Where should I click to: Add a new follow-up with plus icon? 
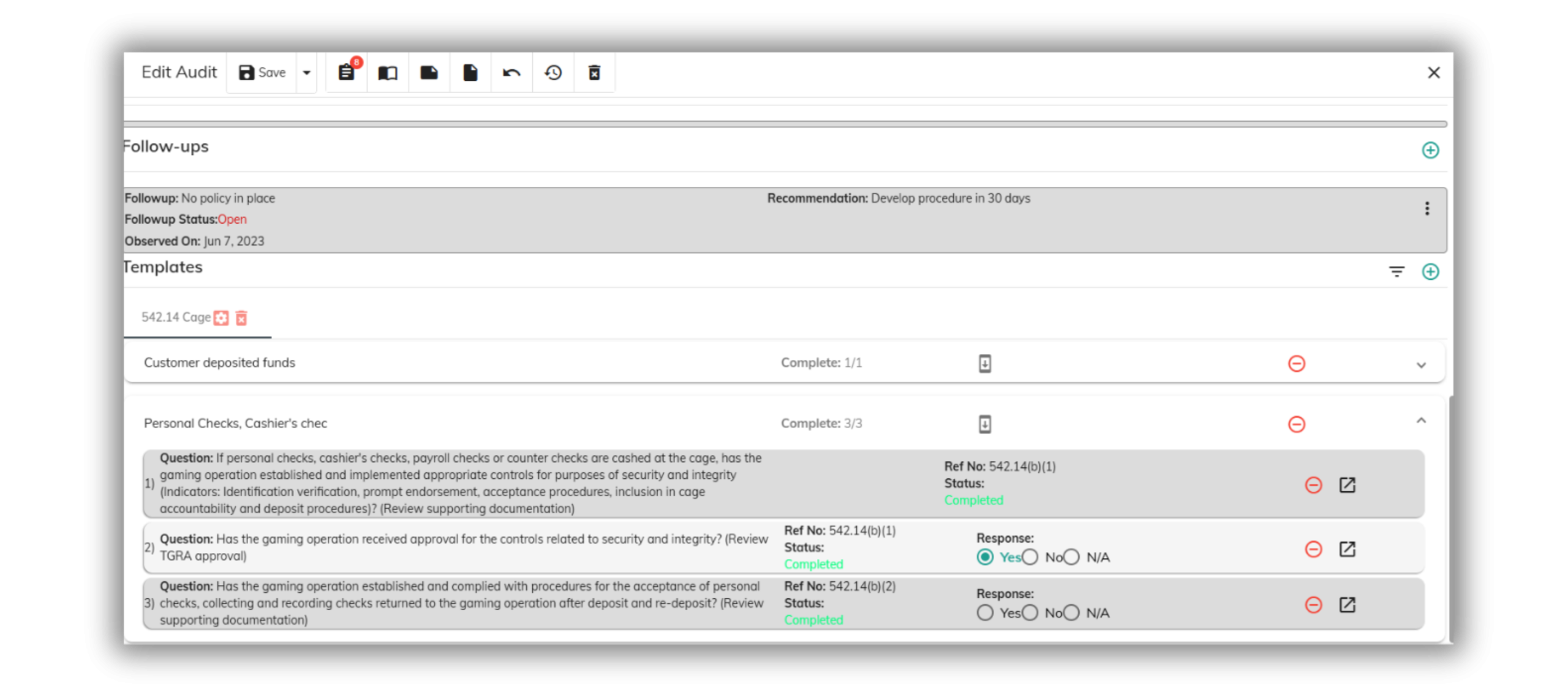tap(1430, 150)
